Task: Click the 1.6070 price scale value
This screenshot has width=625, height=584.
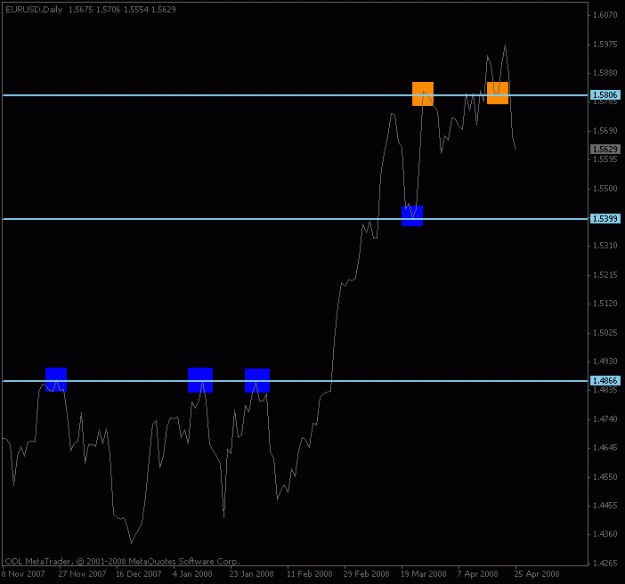Action: point(605,15)
